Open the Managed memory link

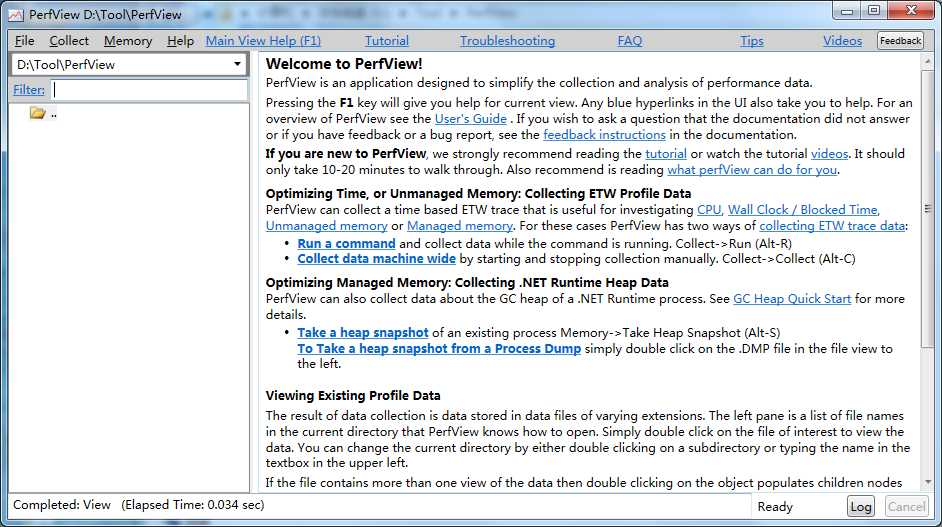pos(460,226)
